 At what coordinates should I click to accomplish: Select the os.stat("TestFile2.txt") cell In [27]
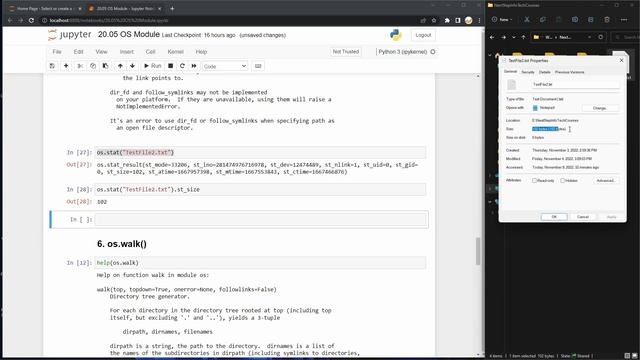point(260,152)
